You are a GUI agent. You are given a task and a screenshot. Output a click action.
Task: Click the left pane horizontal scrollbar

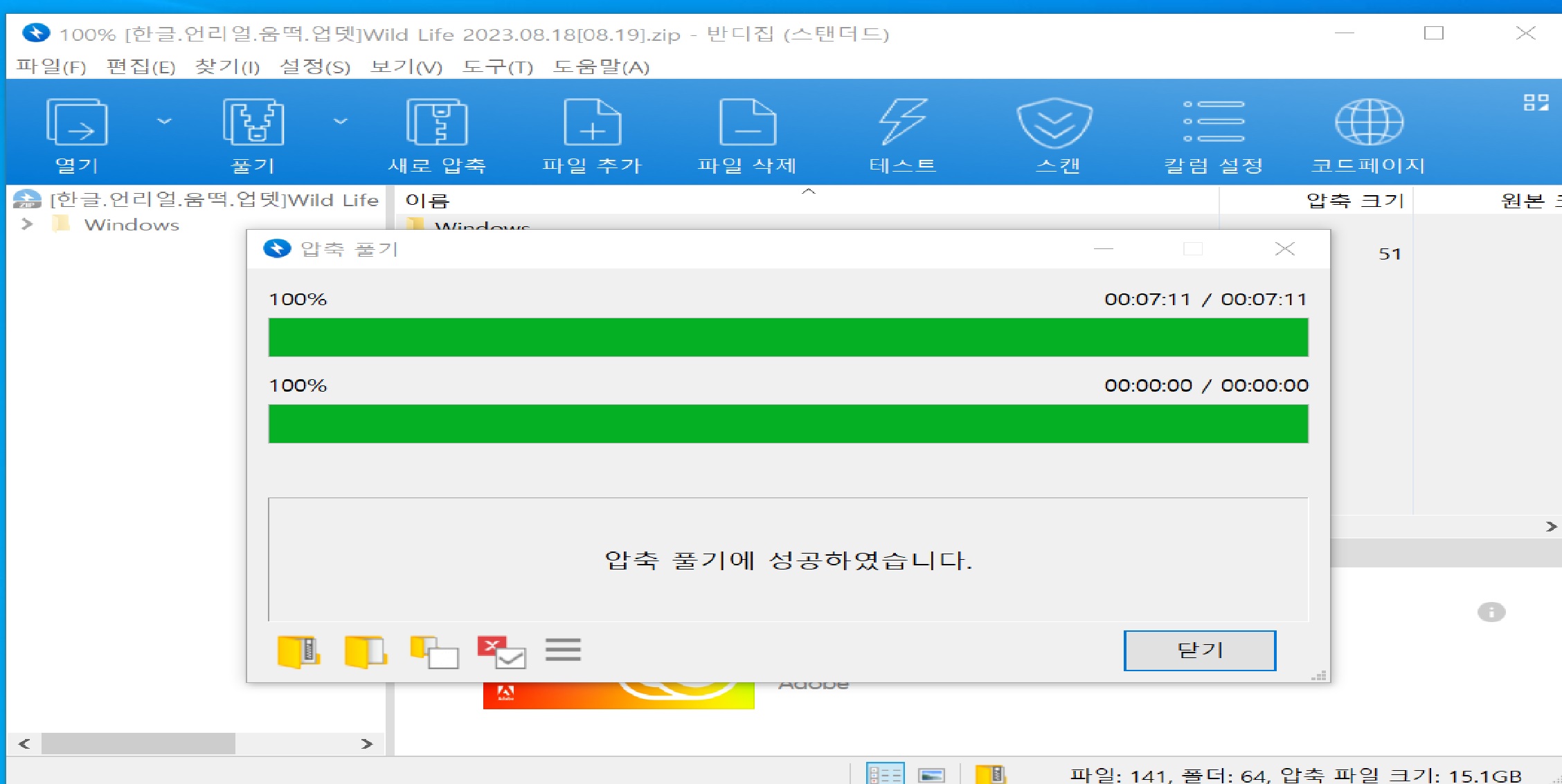tap(138, 744)
